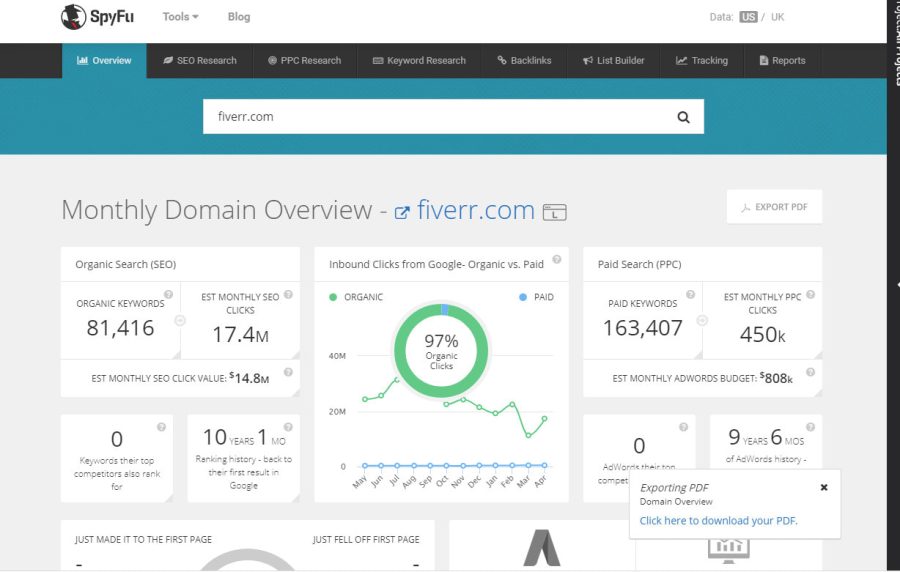Click the $14.8M SEO click value
900x572 pixels.
[249, 378]
